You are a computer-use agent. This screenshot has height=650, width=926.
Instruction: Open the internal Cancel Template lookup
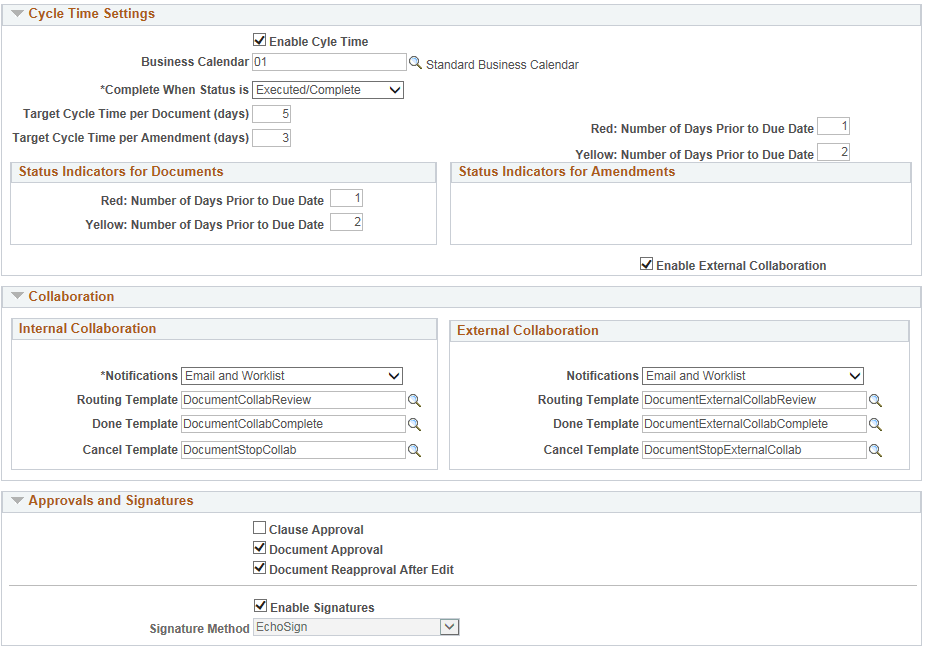pos(414,450)
